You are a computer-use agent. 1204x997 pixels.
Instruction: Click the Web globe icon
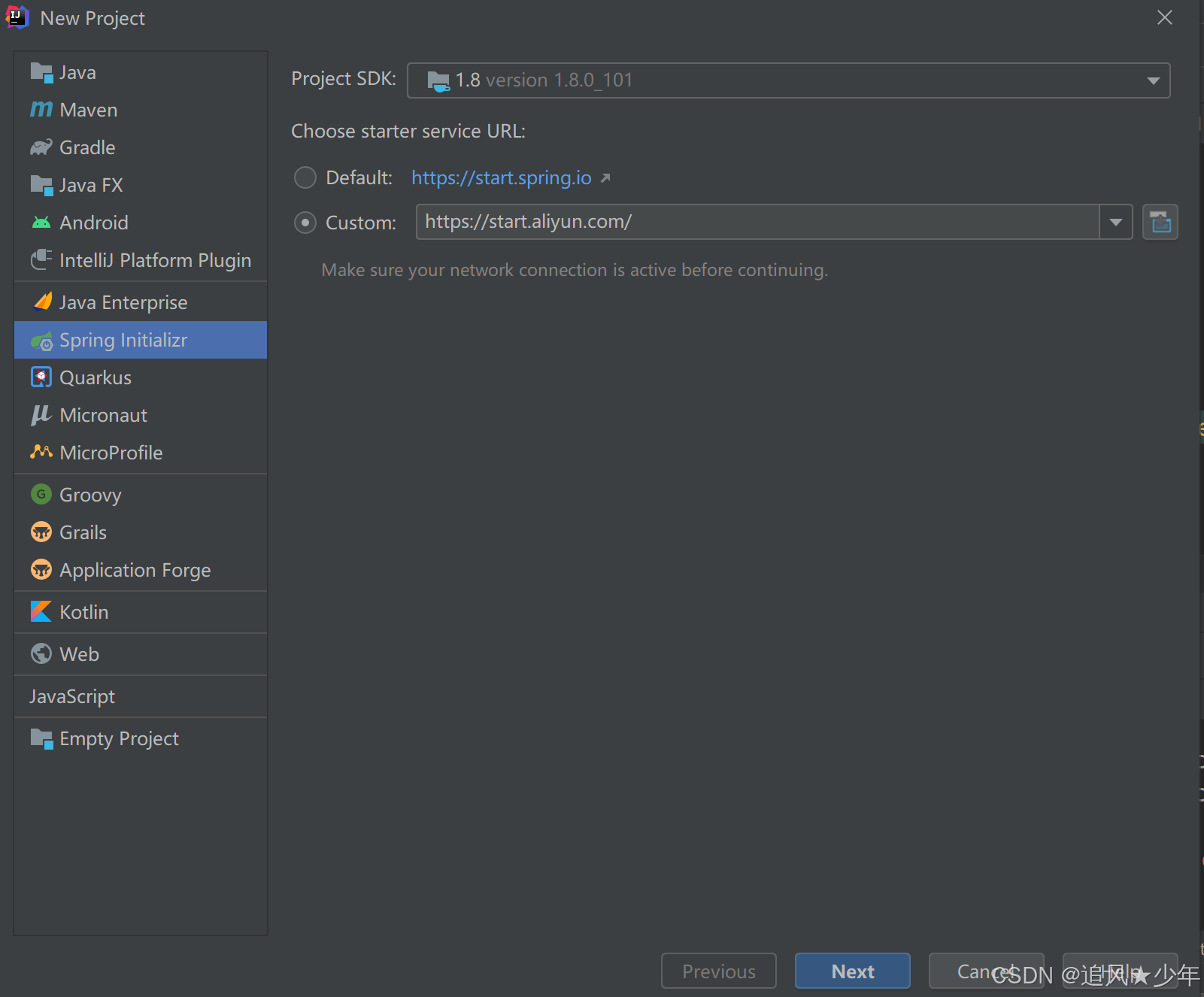pos(41,654)
